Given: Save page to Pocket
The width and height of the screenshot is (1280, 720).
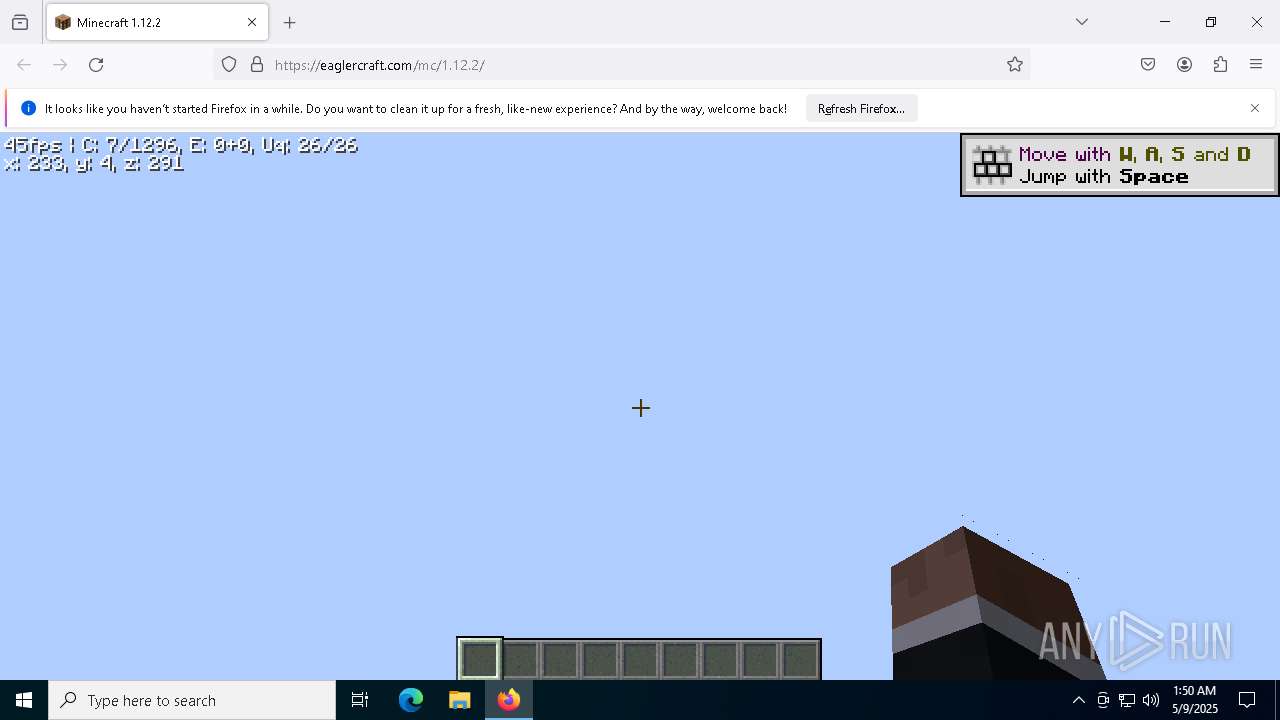Looking at the screenshot, I should tap(1148, 65).
